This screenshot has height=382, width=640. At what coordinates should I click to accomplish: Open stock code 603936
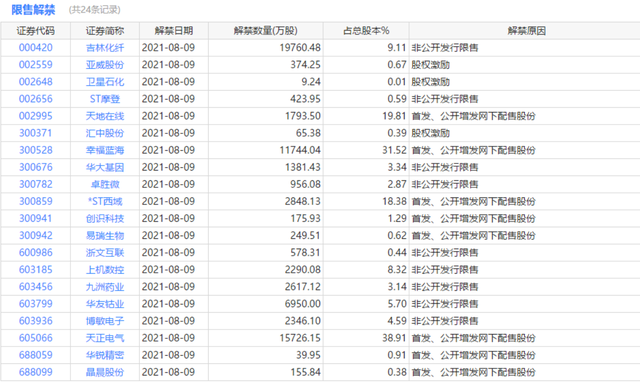tap(36, 321)
